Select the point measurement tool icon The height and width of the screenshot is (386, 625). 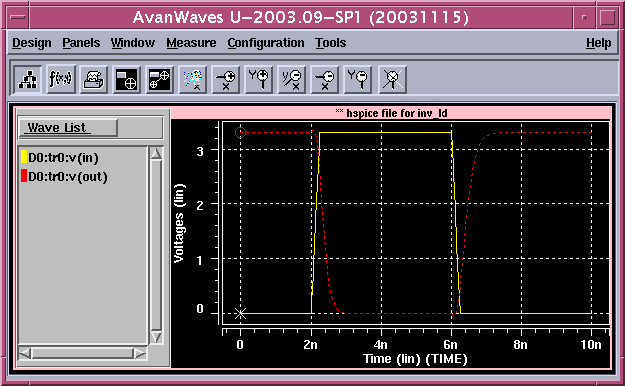[126, 79]
